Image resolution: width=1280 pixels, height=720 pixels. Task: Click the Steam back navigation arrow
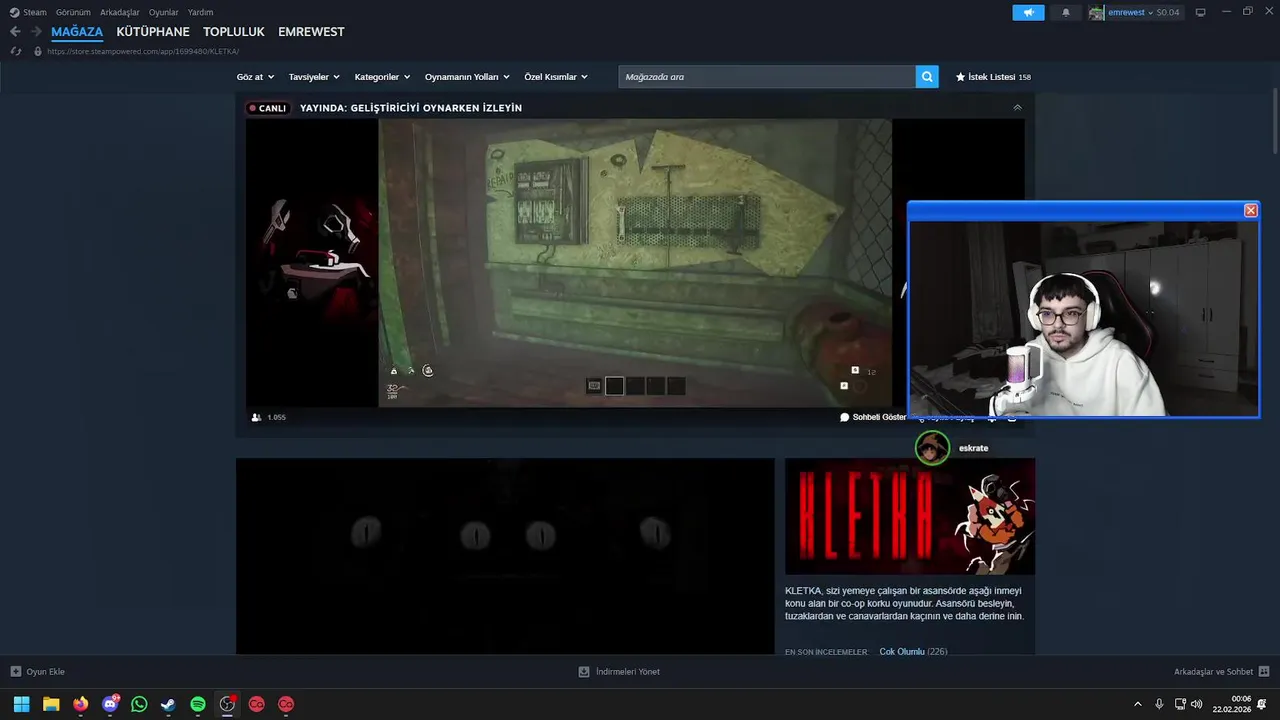click(x=15, y=32)
